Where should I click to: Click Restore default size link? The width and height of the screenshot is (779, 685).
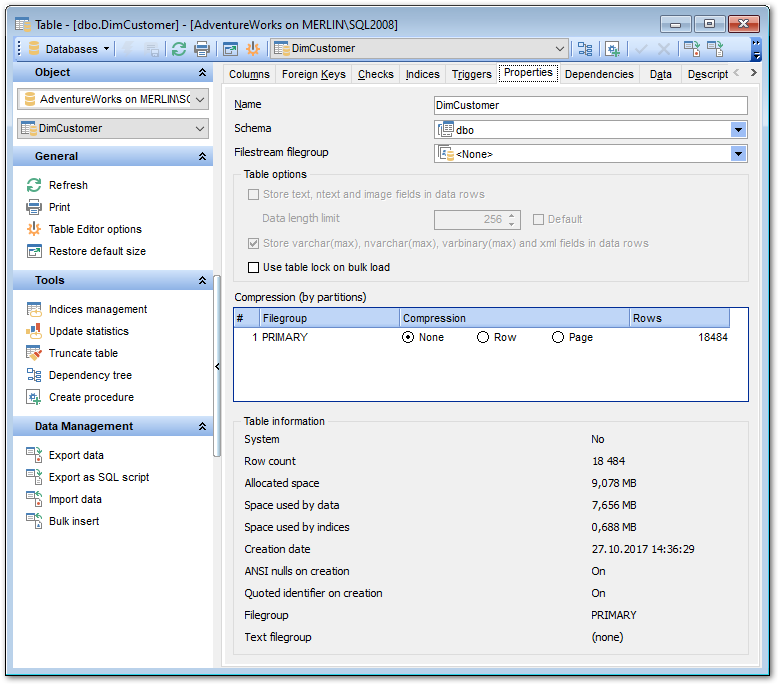click(x=97, y=251)
